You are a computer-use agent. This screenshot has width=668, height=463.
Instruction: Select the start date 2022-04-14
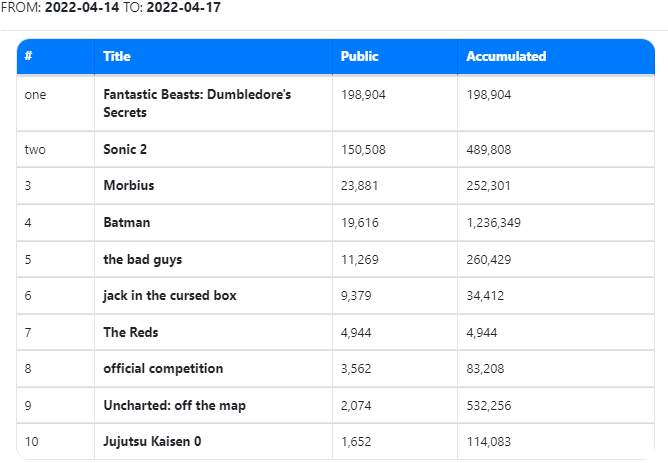(x=82, y=7)
